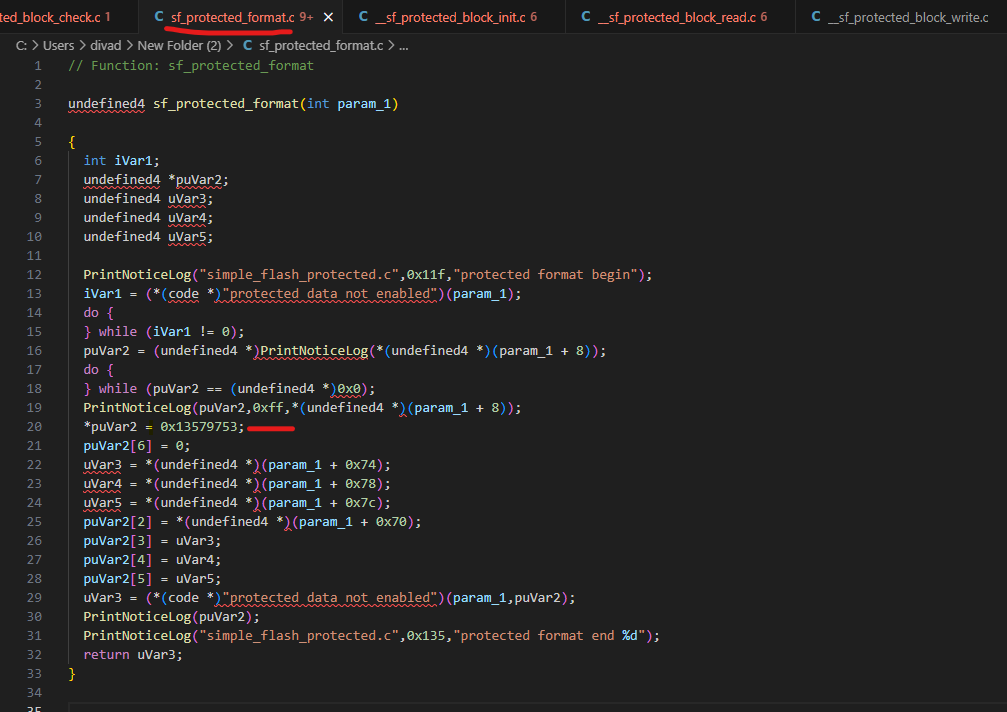Image resolution: width=1007 pixels, height=712 pixels.
Task: Click "protected format begin" string
Action: (545, 275)
